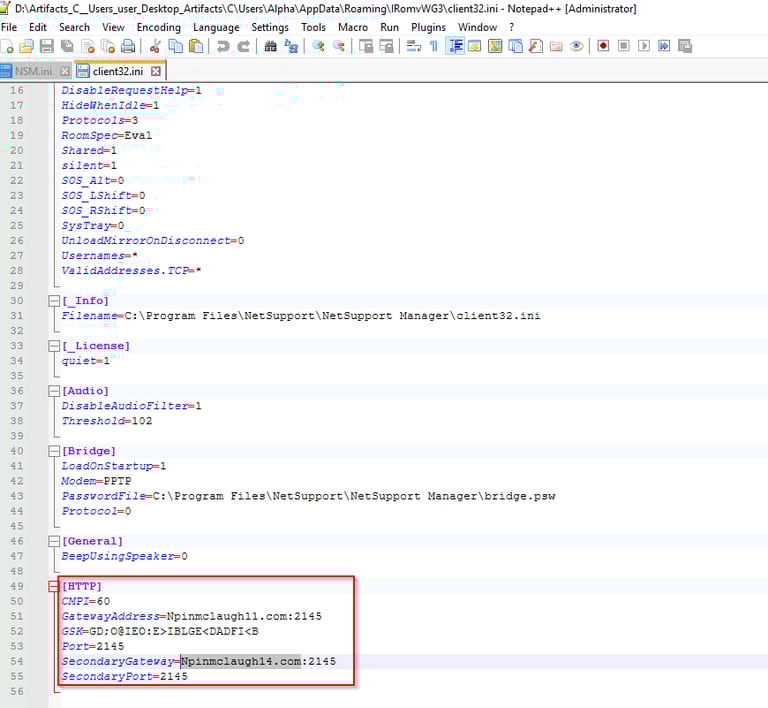Open the Edit menu

[x=38, y=27]
